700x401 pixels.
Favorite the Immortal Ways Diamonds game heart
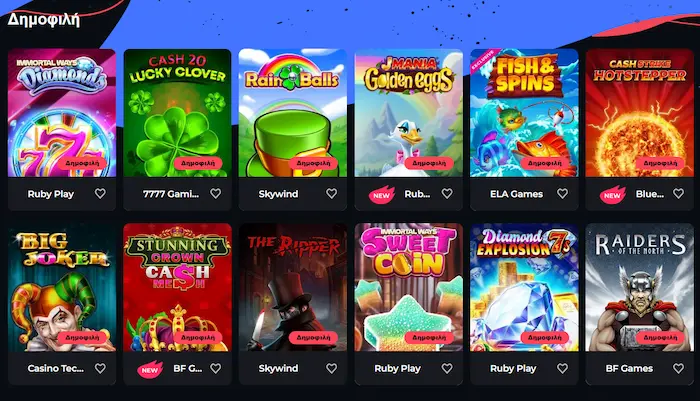(100, 193)
